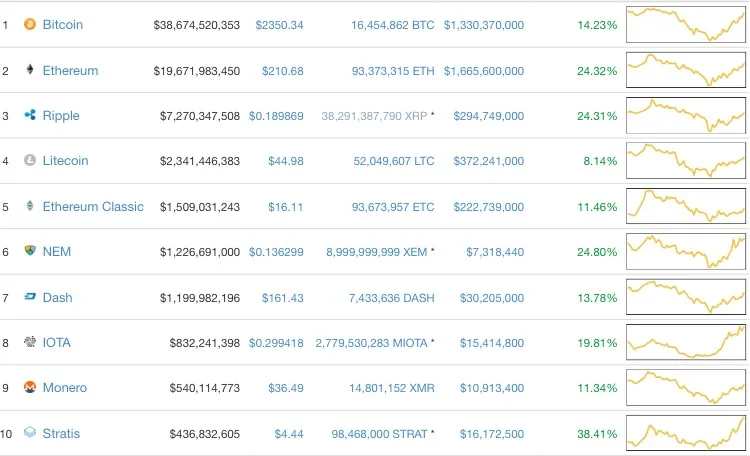Open the IOTA coin page link
The height and width of the screenshot is (456, 750).
point(56,343)
